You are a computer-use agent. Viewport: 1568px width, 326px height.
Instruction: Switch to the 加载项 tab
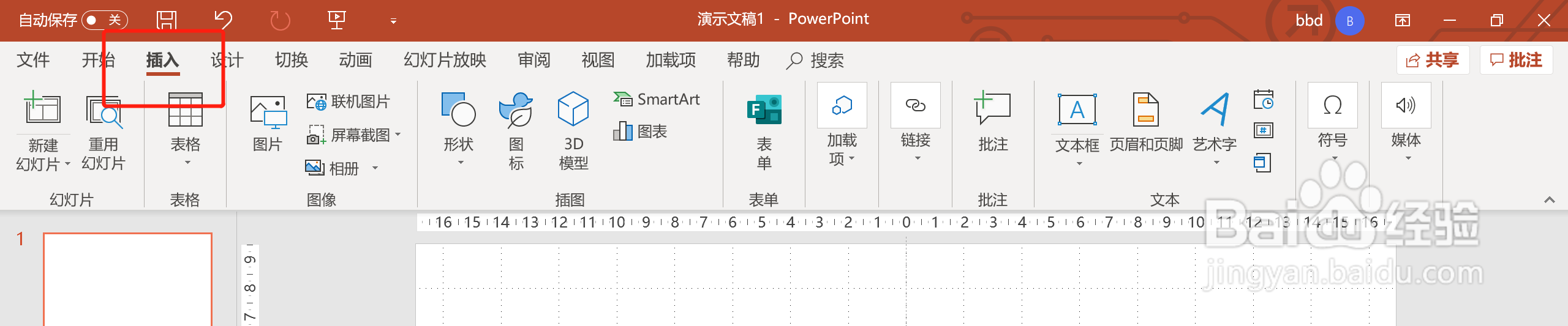[671, 60]
